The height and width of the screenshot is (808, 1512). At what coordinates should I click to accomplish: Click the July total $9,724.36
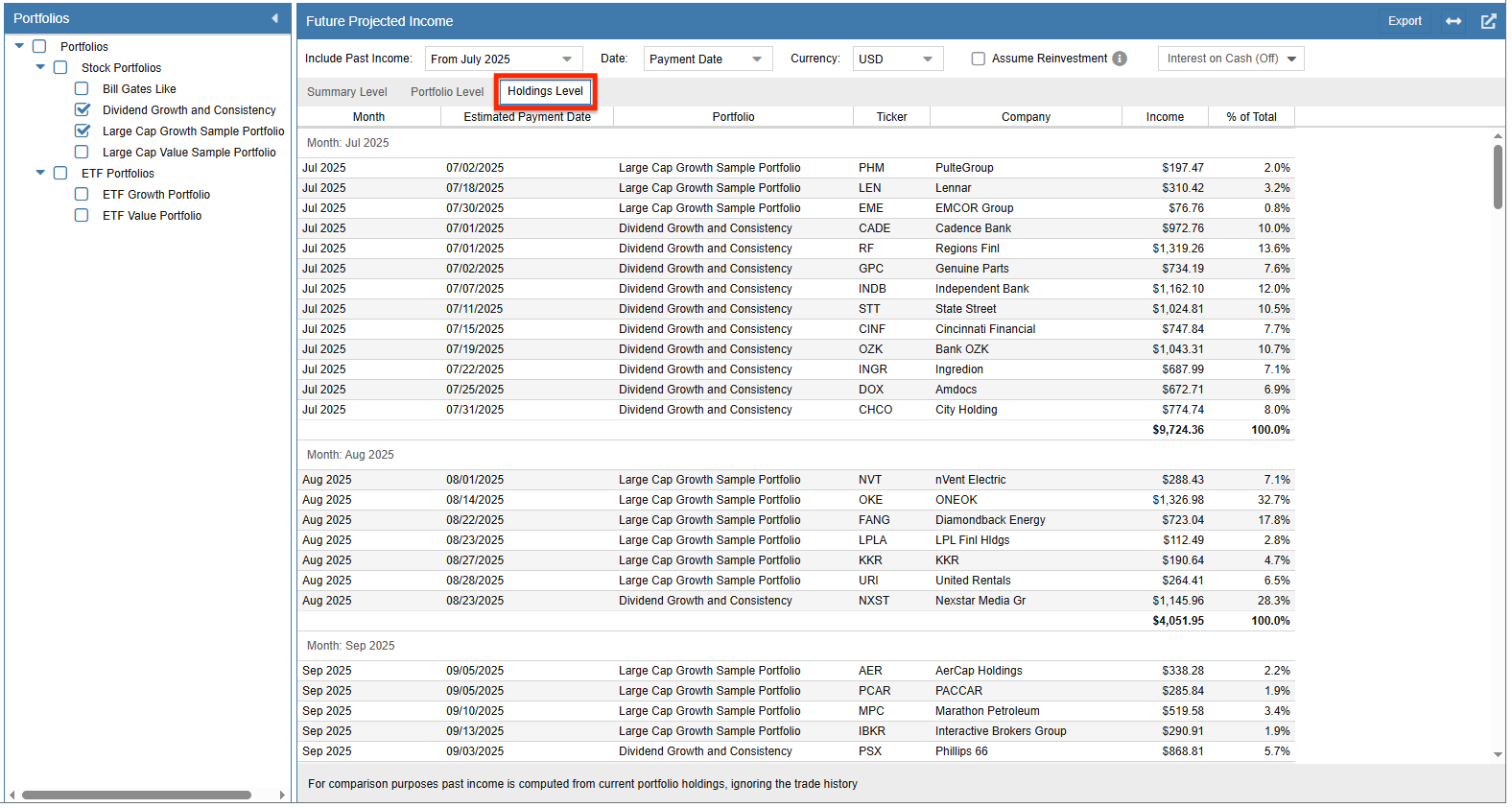(1178, 430)
